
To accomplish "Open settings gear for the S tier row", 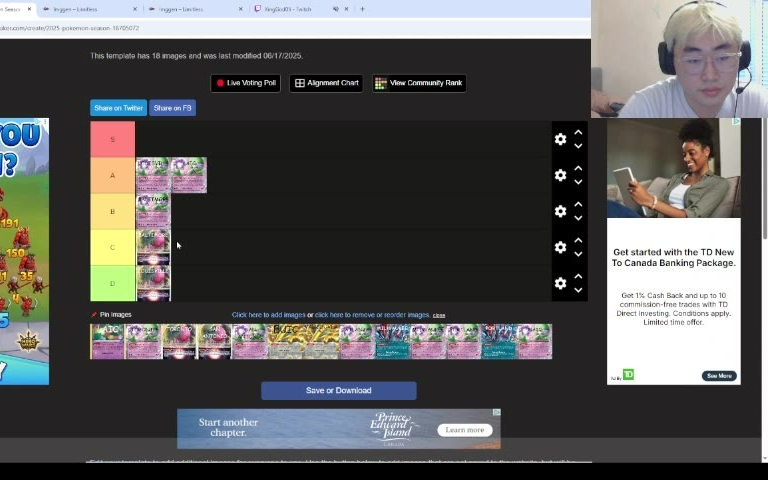I will [560, 139].
